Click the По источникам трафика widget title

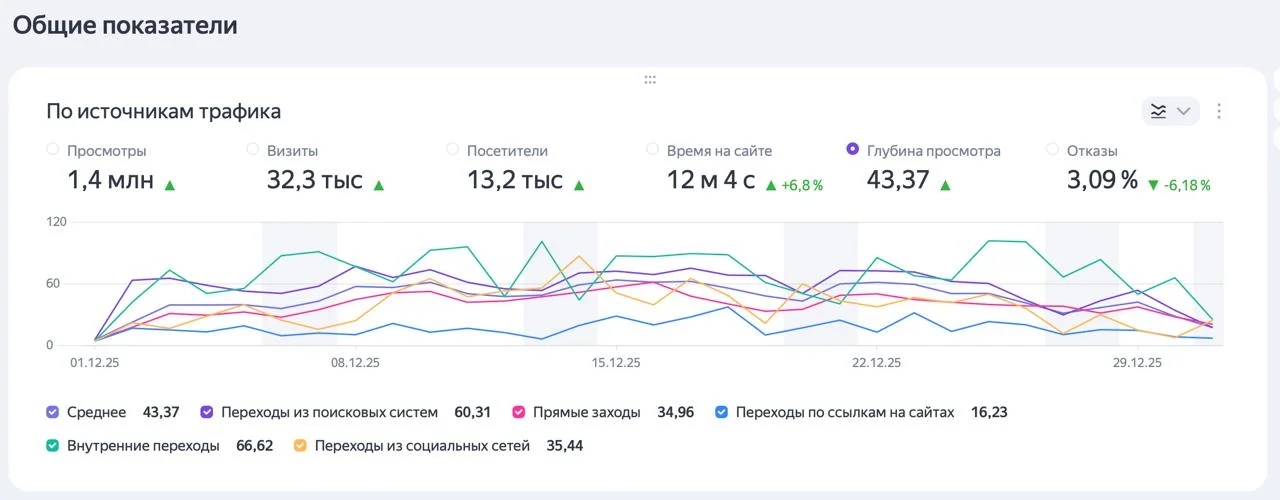click(163, 111)
